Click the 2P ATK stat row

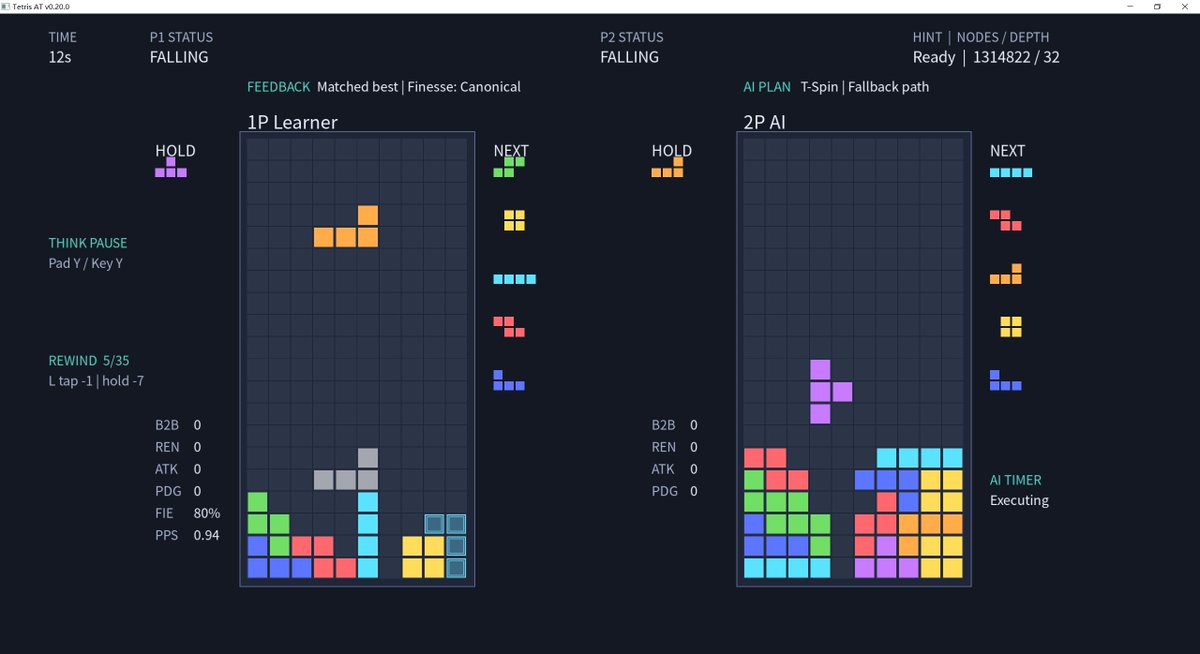[x=675, y=469]
